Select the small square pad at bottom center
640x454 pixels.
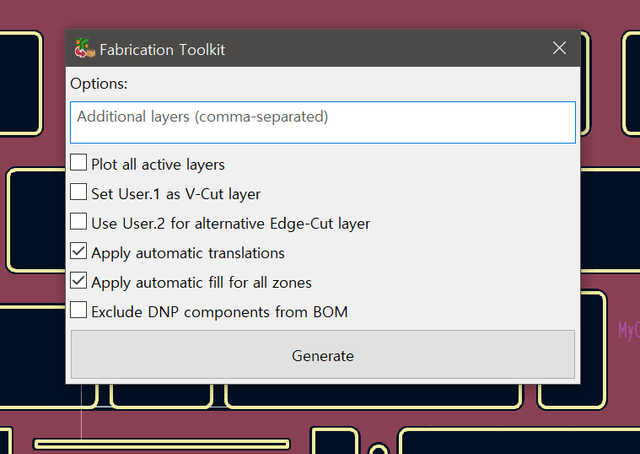(x=334, y=440)
